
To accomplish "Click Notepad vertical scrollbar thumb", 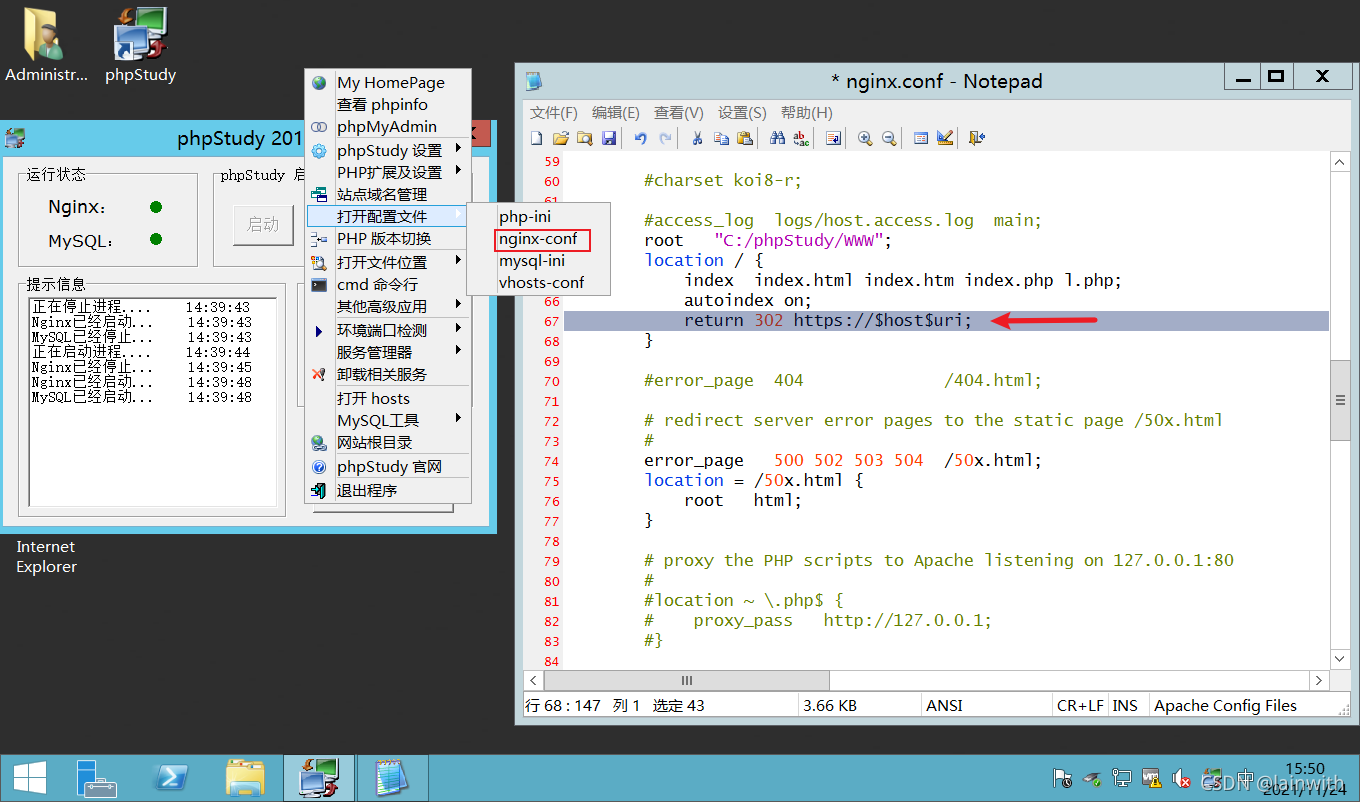I will point(1340,400).
